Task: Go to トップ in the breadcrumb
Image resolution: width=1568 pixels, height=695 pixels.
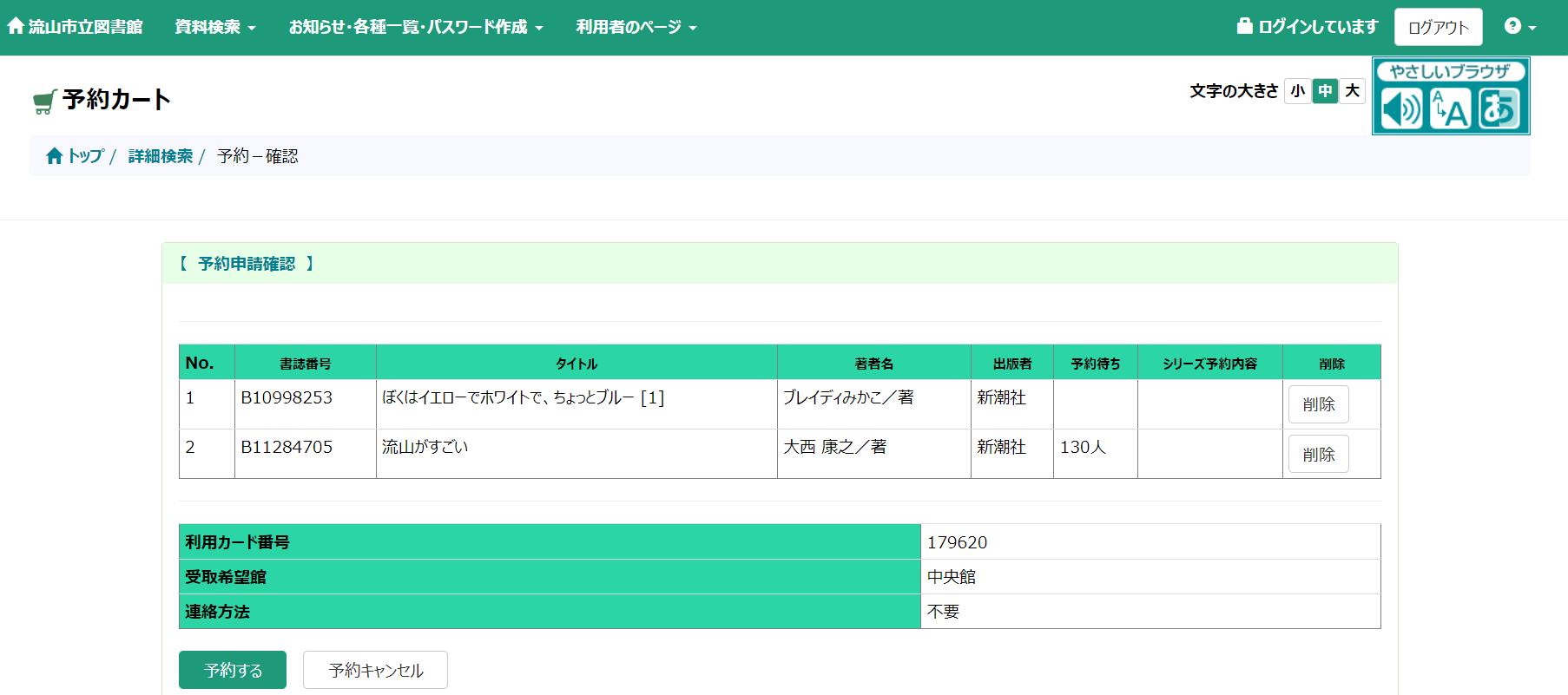Action: [x=86, y=155]
